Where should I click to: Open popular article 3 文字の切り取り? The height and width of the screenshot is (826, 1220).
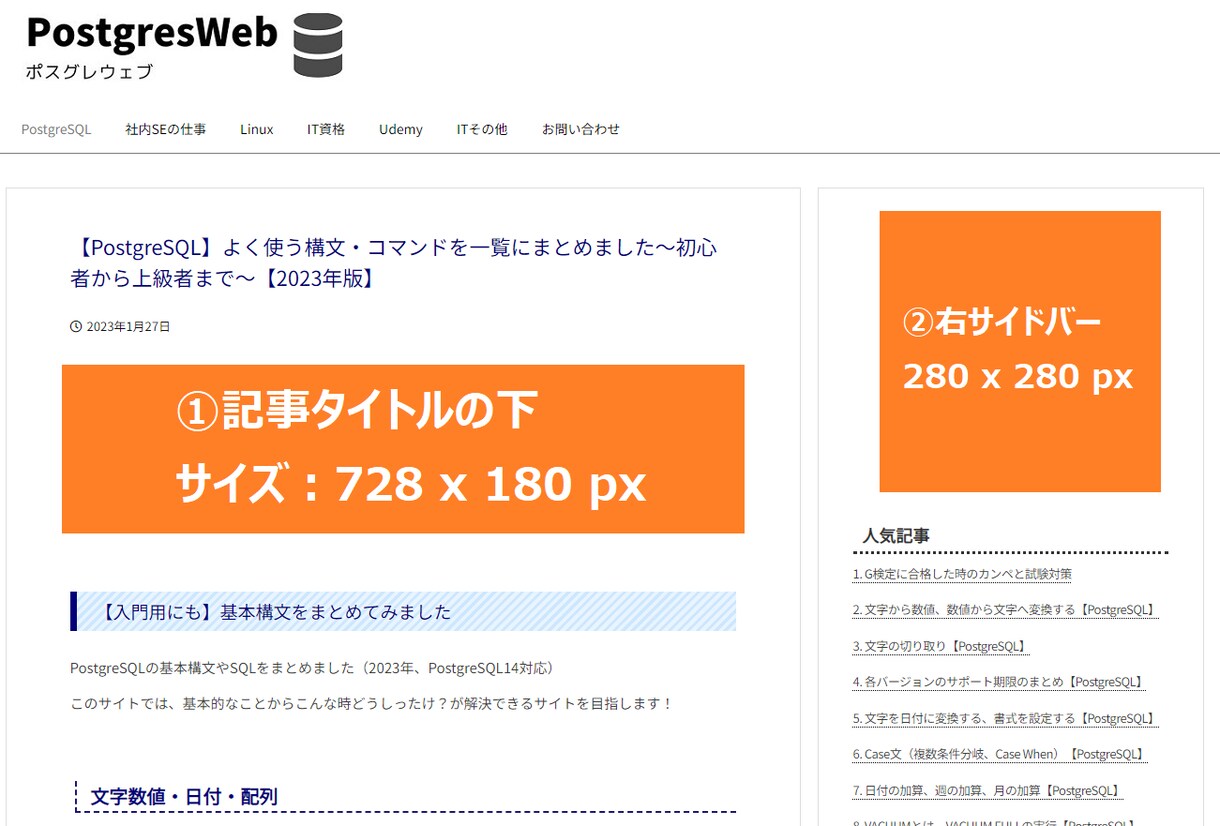(x=941, y=646)
